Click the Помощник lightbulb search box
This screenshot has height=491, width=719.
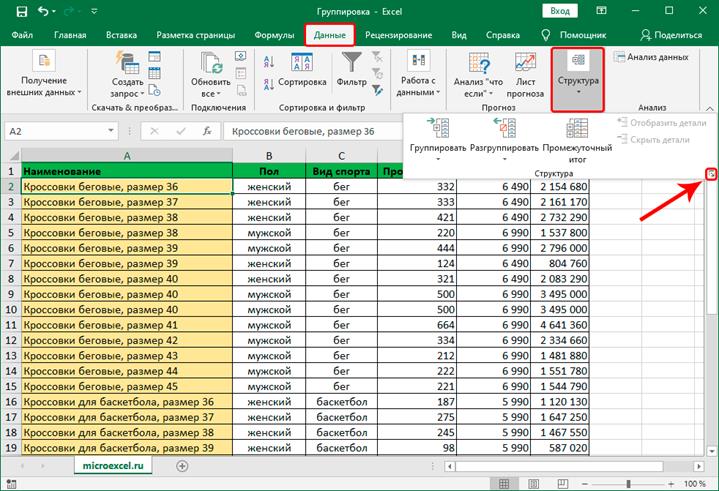click(574, 35)
